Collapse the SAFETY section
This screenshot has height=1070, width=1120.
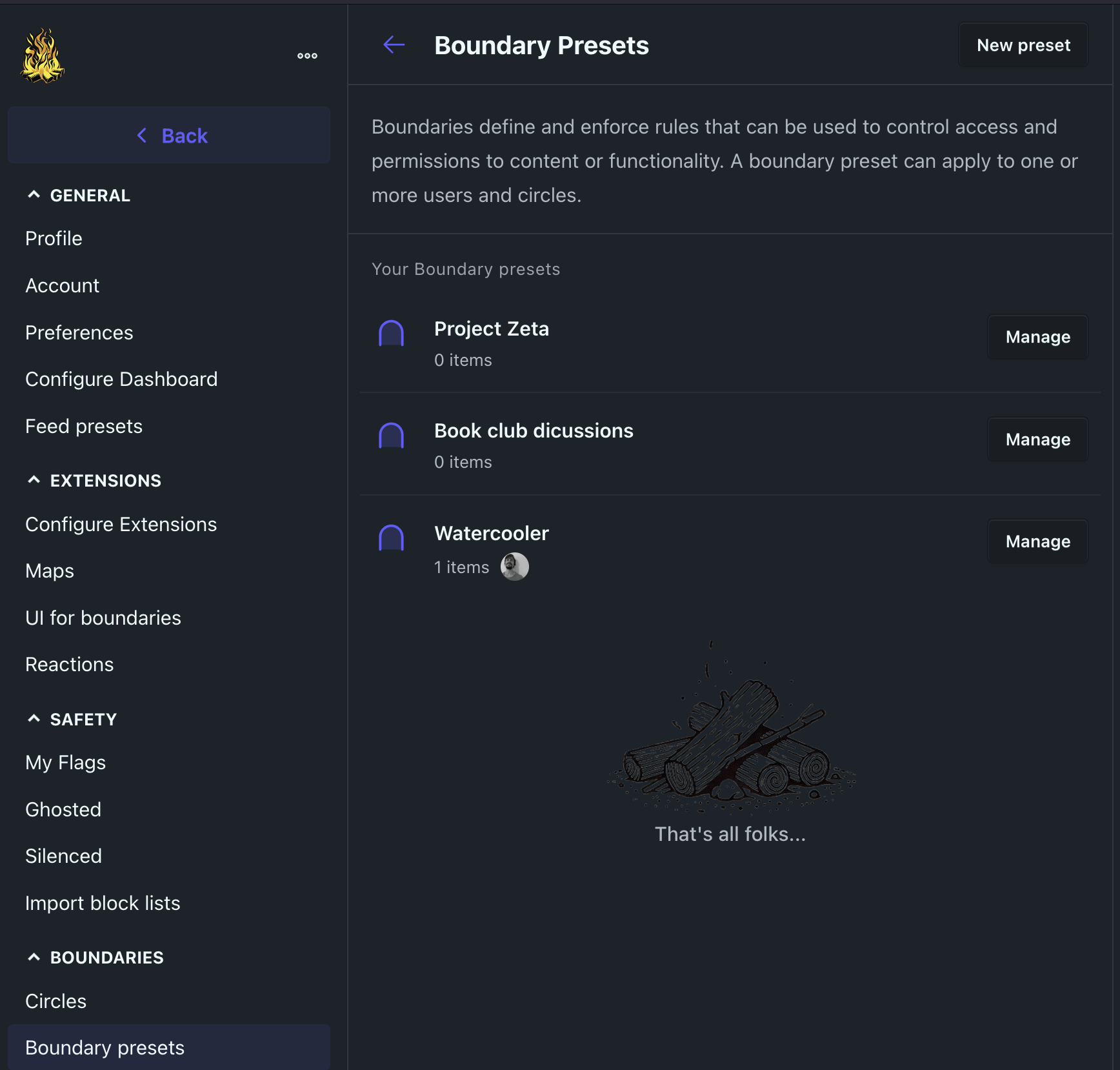coord(34,719)
